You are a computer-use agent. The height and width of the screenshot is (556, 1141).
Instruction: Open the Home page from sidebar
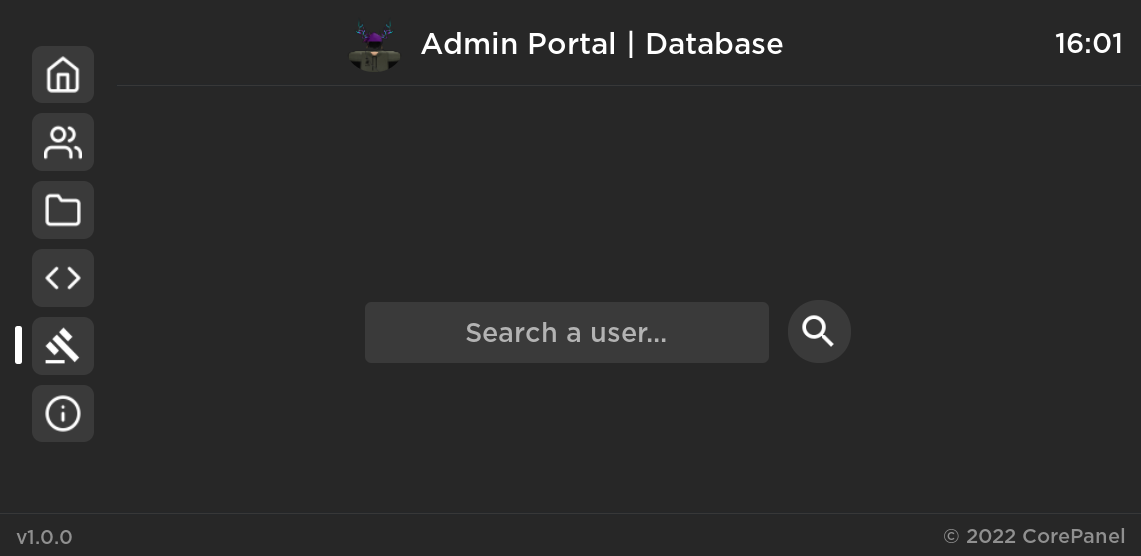coord(63,74)
